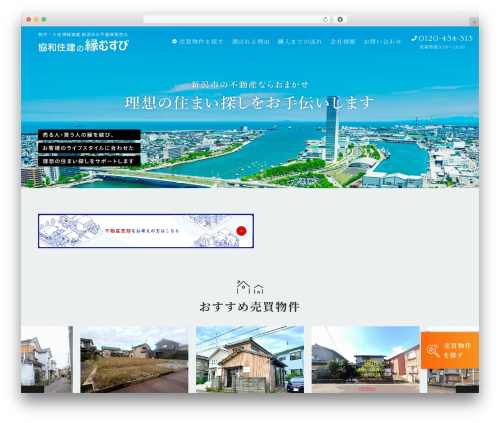Click the おすすめ売買物件 heading
Viewport: 500px width, 423px height.
coord(250,307)
